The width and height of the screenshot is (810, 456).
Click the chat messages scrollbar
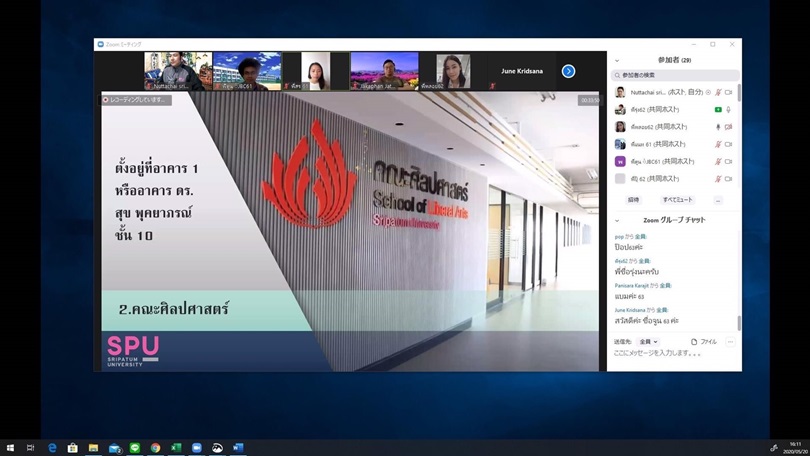point(739,323)
